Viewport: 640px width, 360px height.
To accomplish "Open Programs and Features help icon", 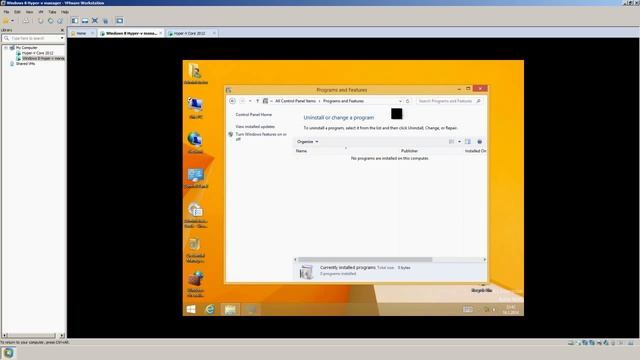I will [480, 142].
